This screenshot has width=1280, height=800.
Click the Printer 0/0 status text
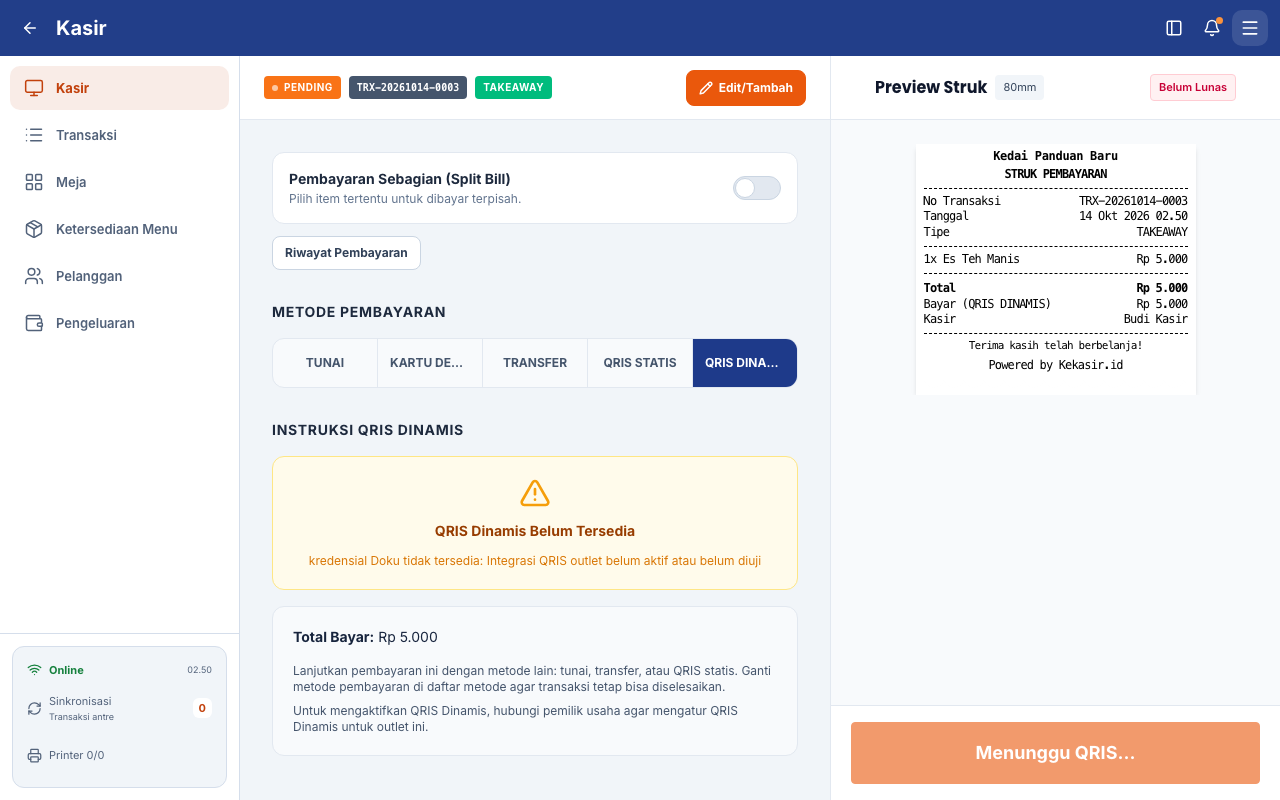click(x=77, y=755)
